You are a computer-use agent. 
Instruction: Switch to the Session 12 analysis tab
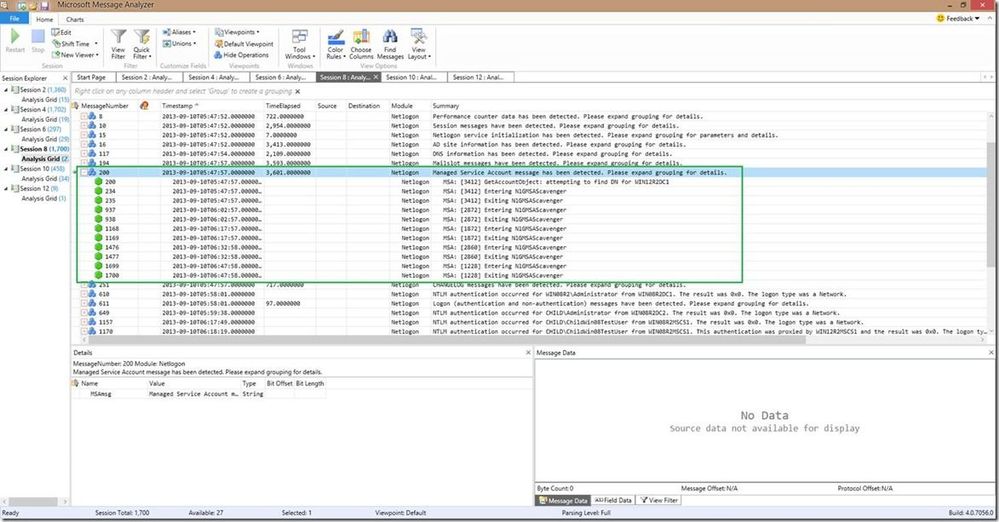pyautogui.click(x=479, y=77)
